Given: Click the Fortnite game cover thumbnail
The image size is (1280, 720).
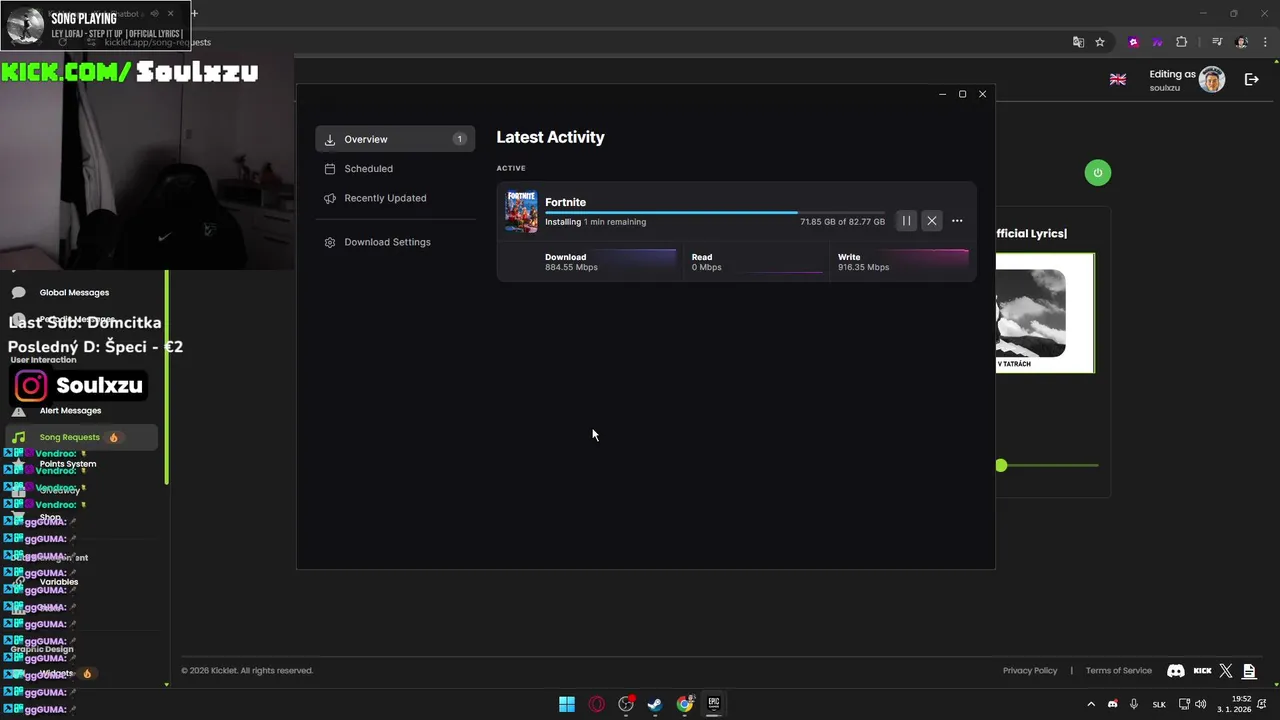Looking at the screenshot, I should coord(521,211).
